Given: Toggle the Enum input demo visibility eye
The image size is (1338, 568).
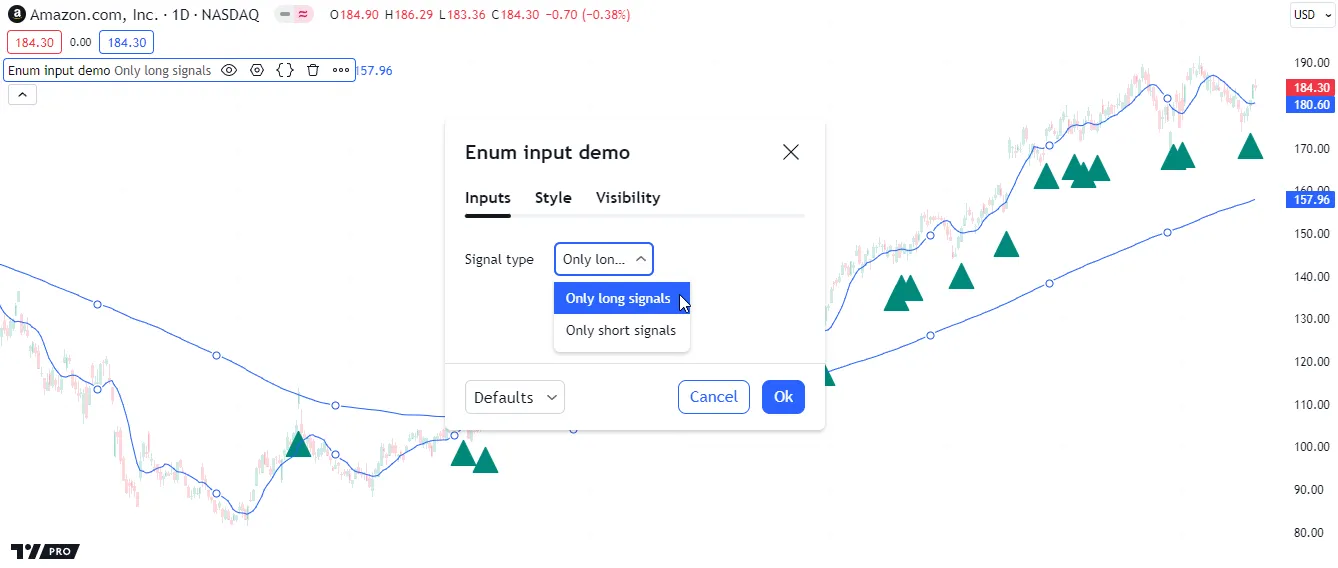Looking at the screenshot, I should pyautogui.click(x=229, y=71).
